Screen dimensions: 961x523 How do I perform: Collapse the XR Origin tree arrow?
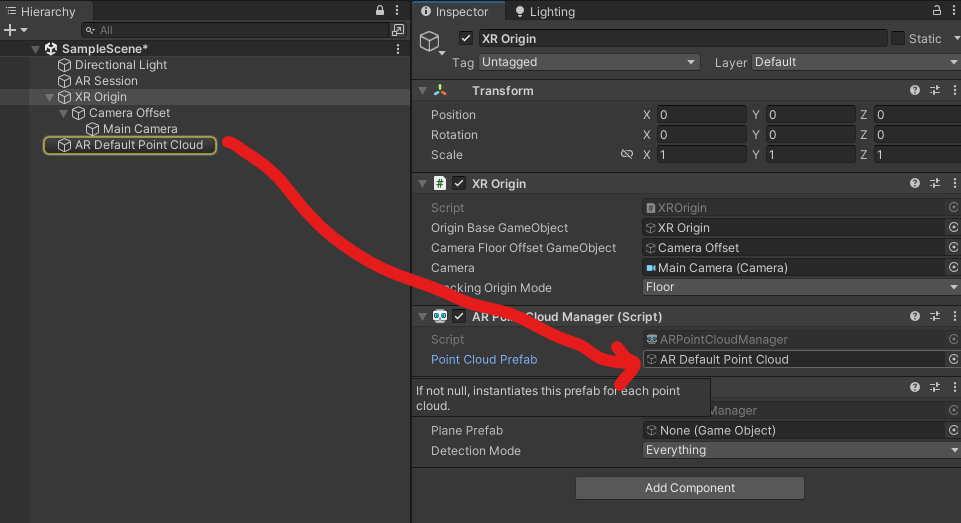click(x=50, y=97)
